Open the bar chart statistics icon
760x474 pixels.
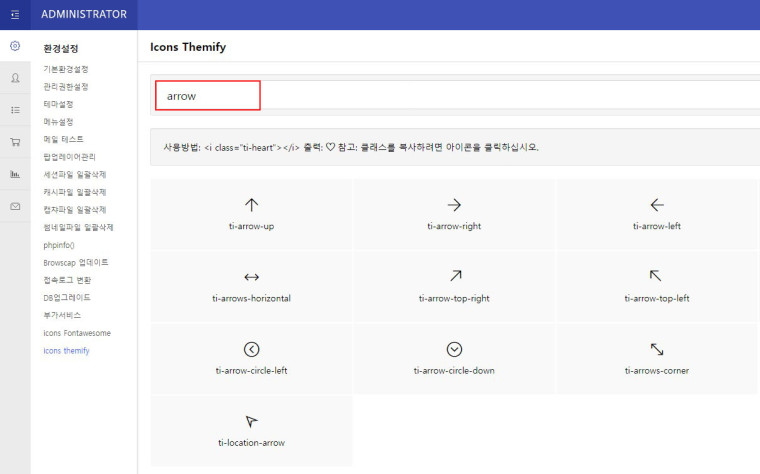tap(15, 174)
